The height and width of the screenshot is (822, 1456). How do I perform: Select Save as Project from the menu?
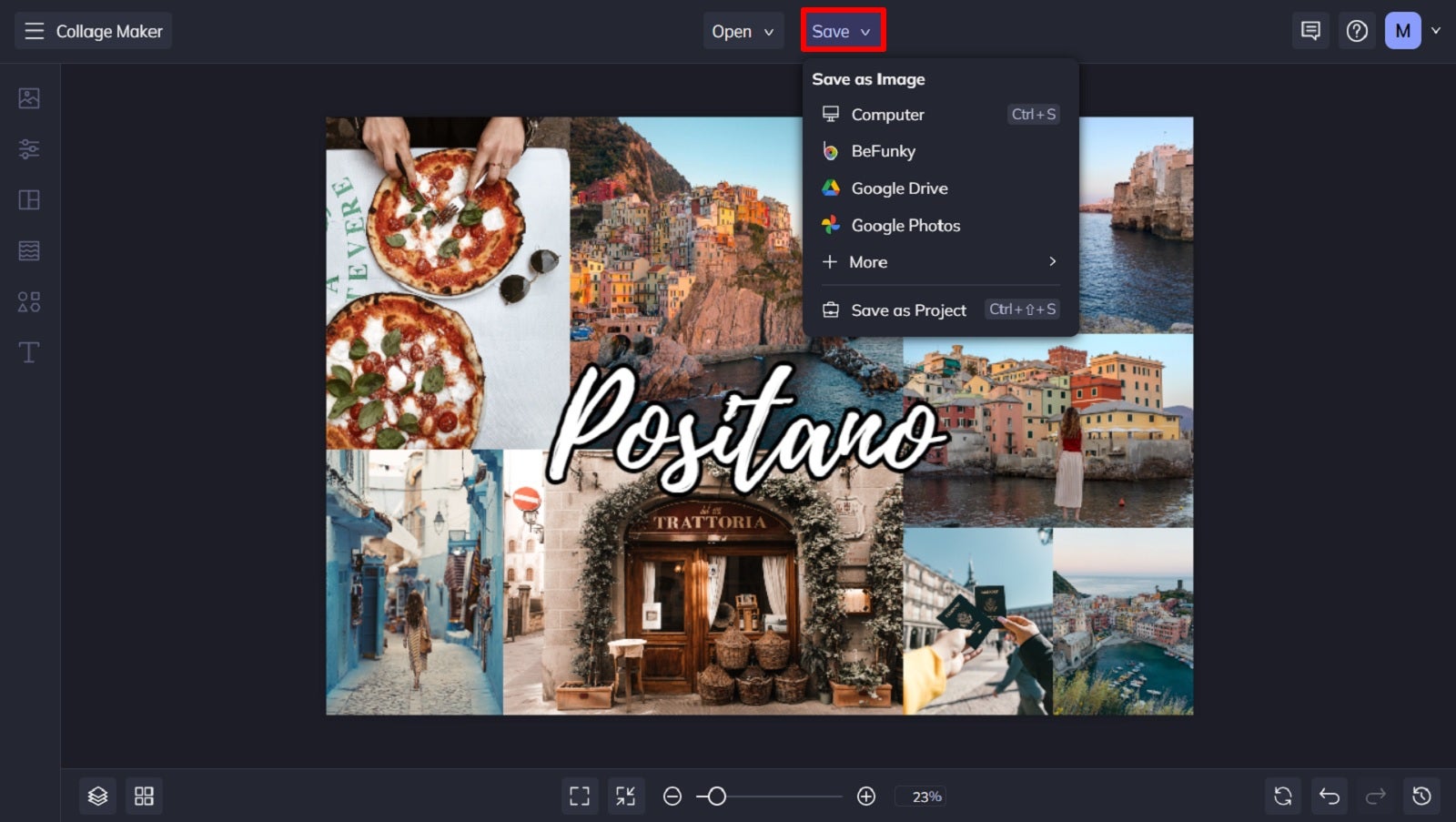pyautogui.click(x=908, y=310)
